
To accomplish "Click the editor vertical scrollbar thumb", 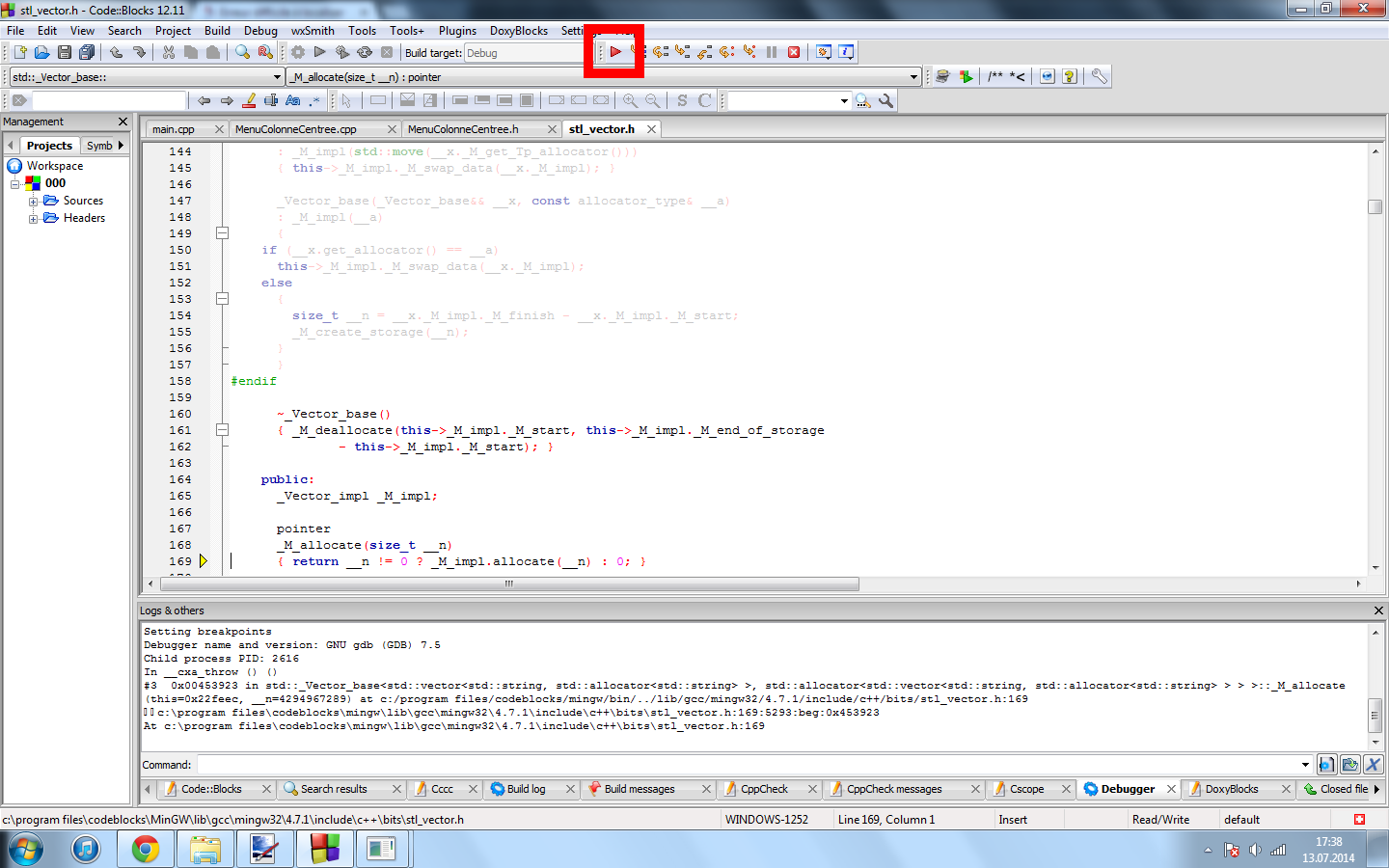I will point(1375,206).
